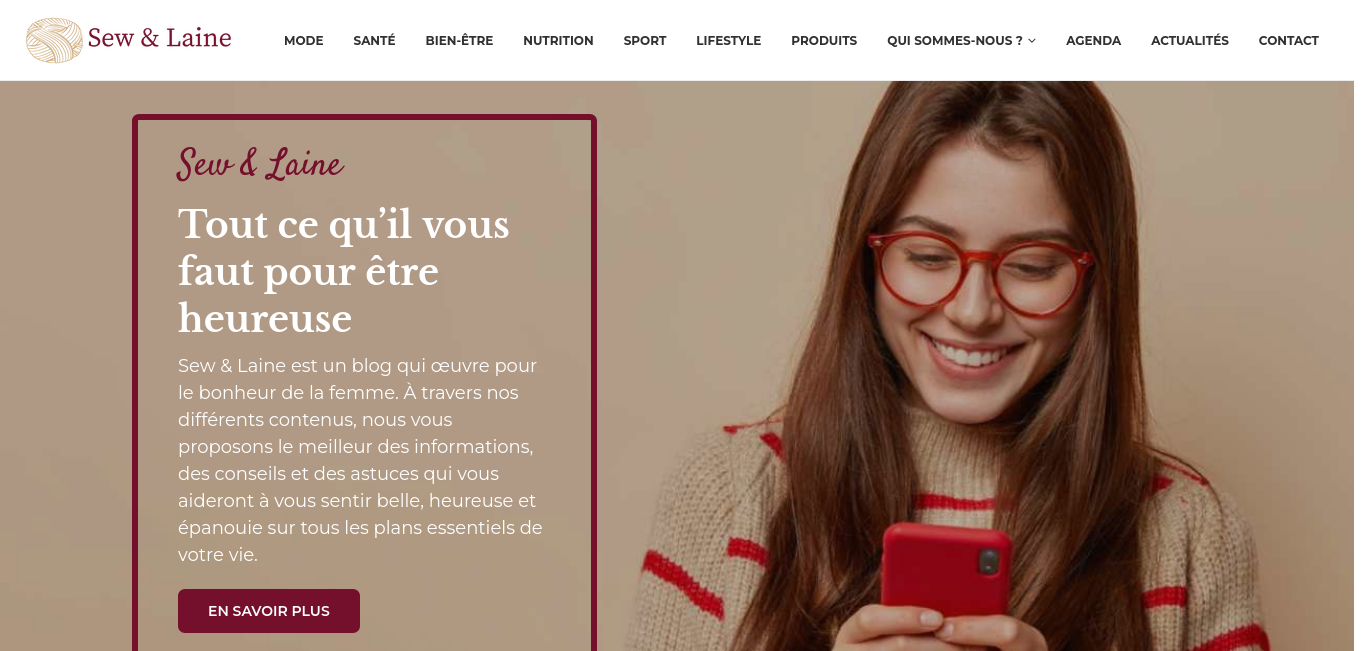Go to ACTUALITÉS in the menu

coord(1190,41)
